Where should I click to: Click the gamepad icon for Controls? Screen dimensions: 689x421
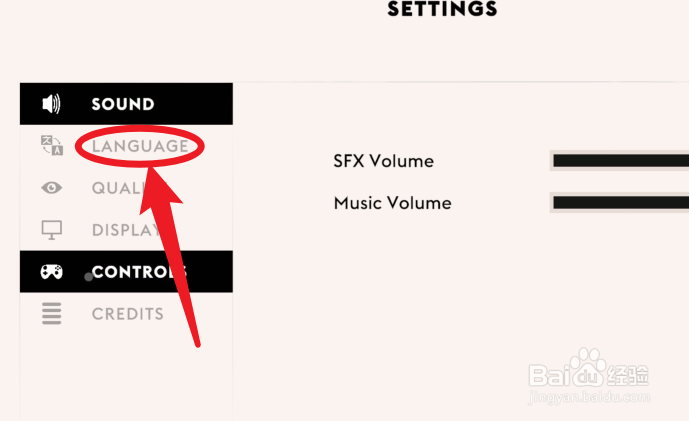tap(51, 272)
